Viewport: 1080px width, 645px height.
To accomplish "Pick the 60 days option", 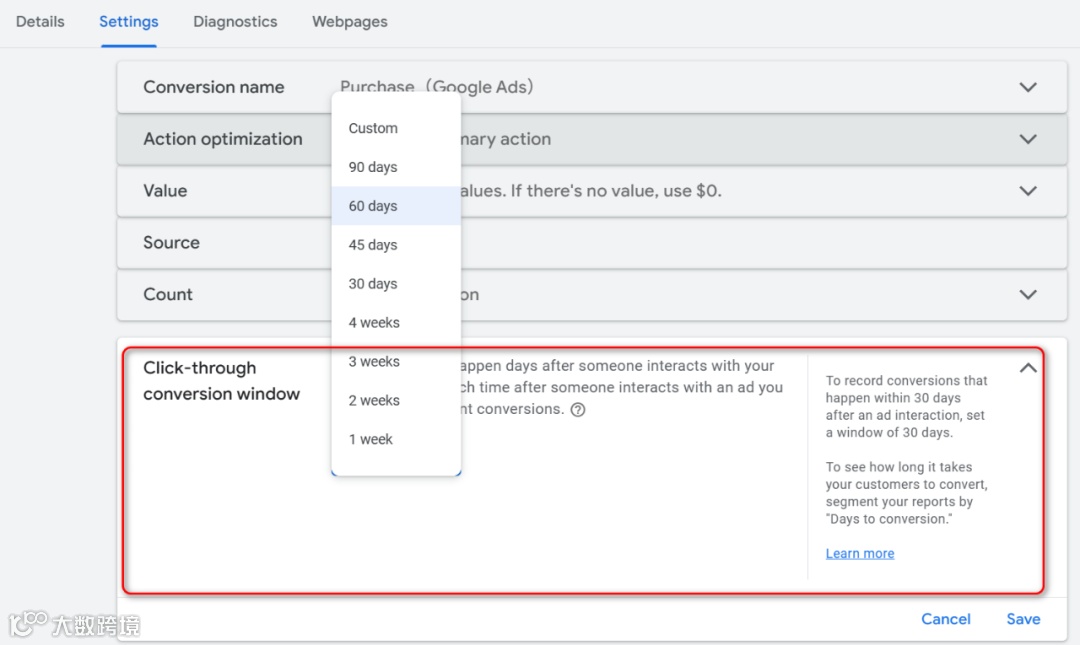I will click(x=373, y=206).
